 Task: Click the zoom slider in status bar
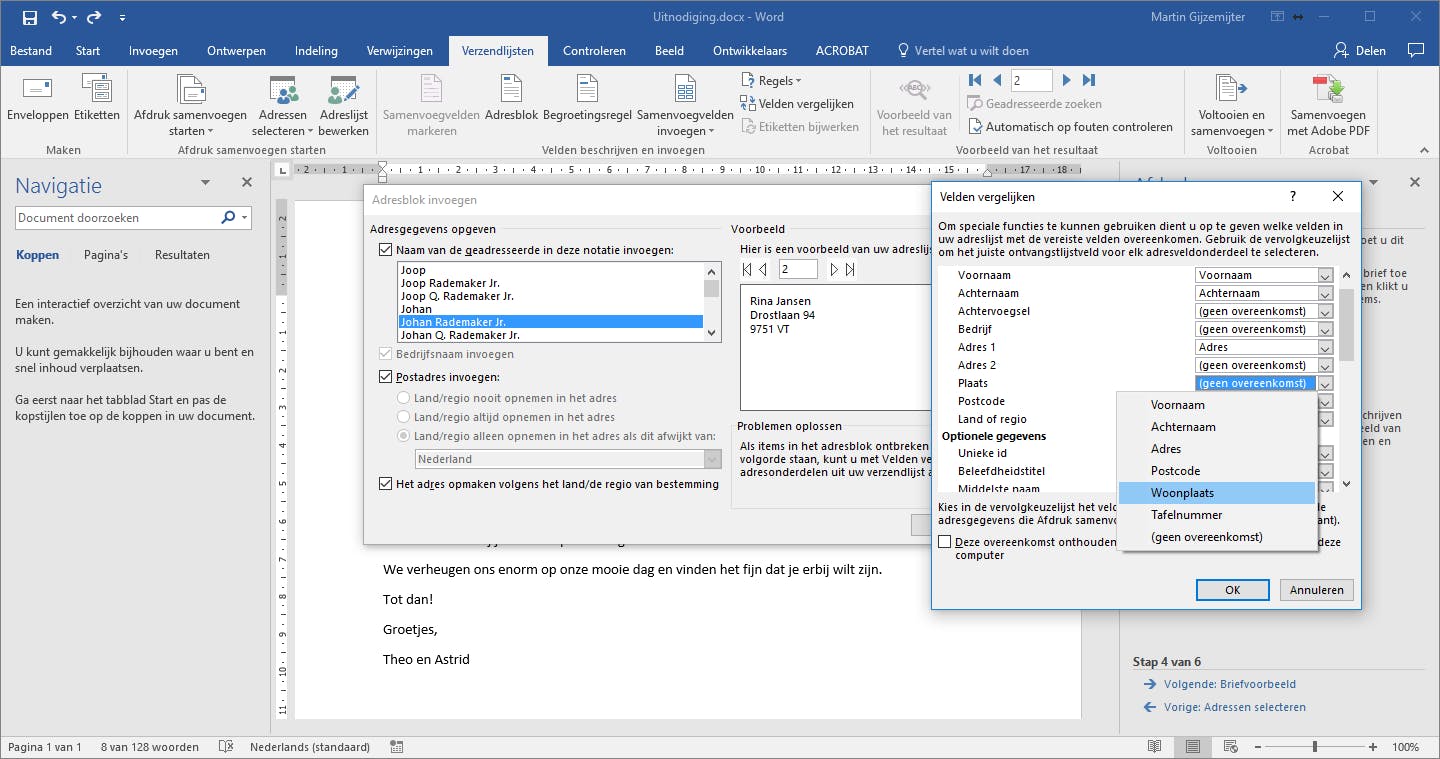tap(1314, 747)
